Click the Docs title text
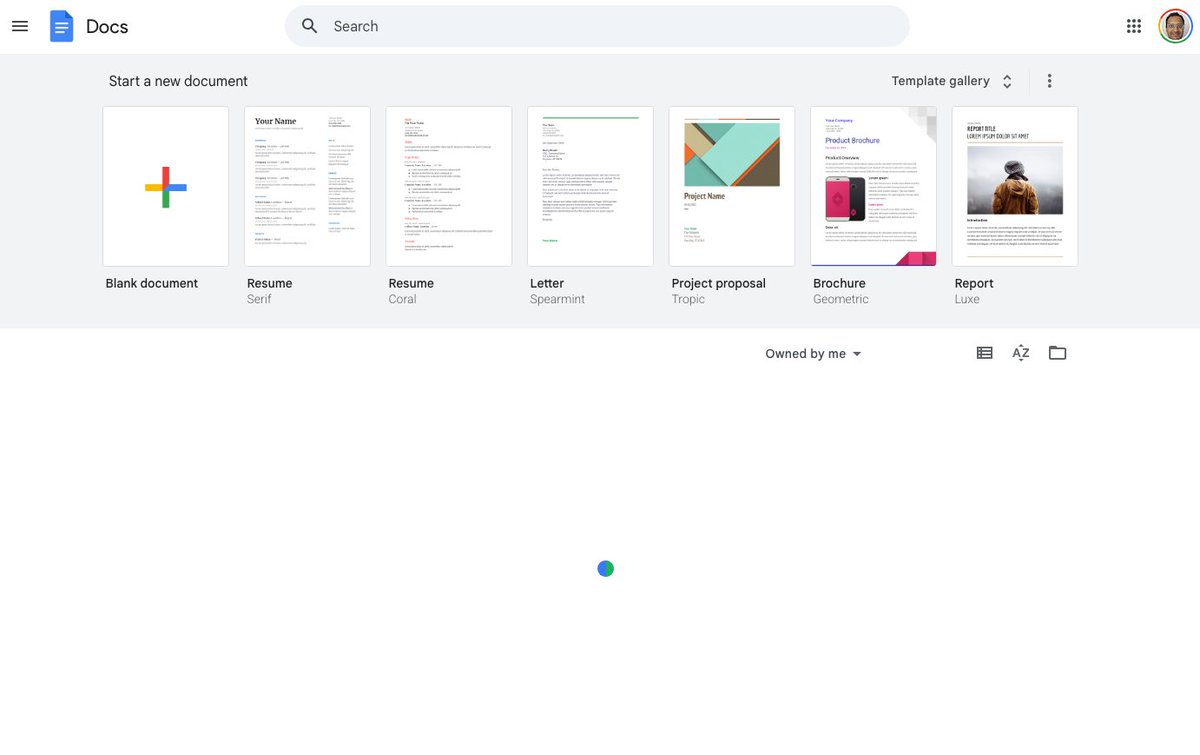 [107, 26]
